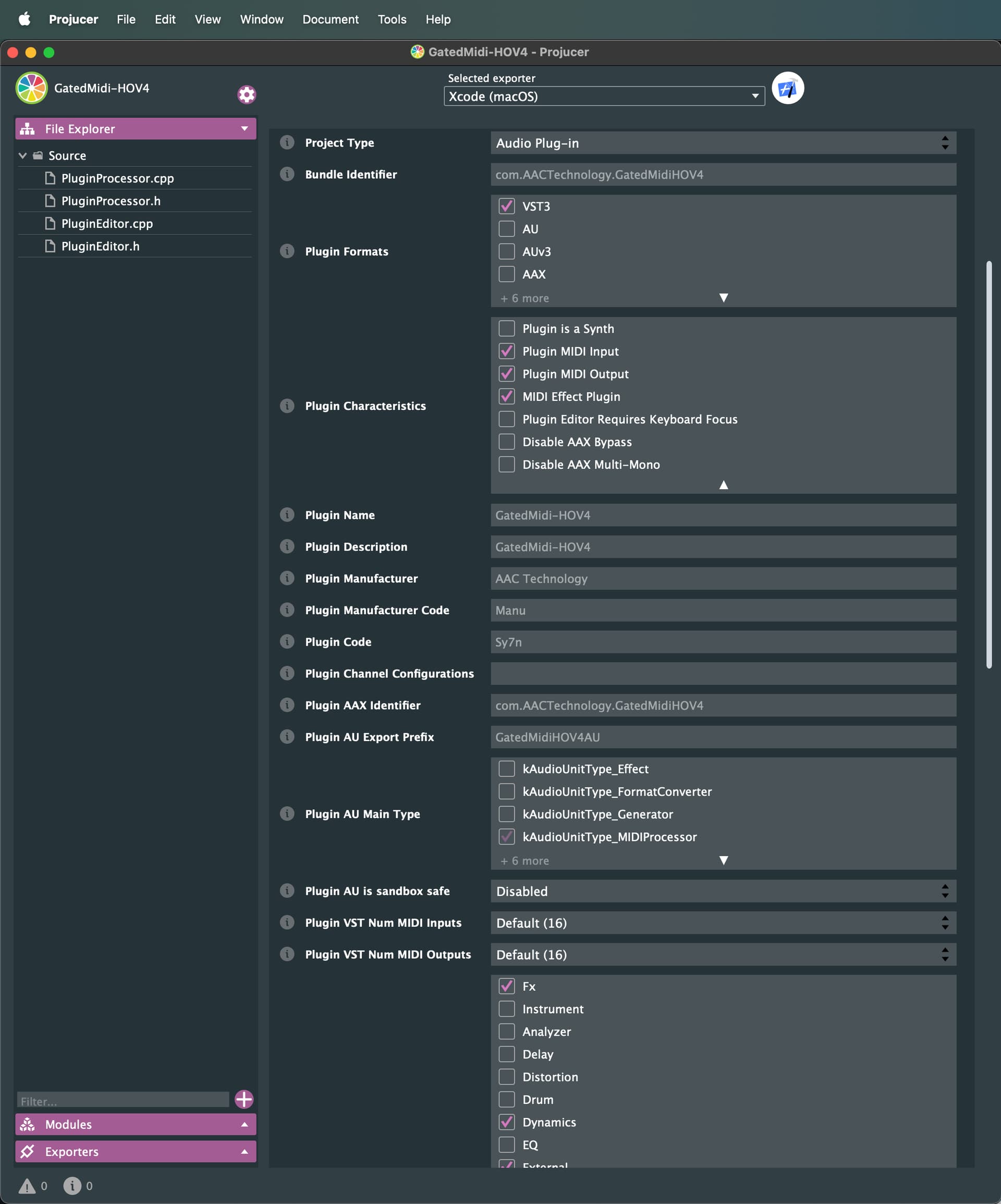Expand the Plugin Formats list arrow
This screenshot has width=1001, height=1204.
coord(724,298)
